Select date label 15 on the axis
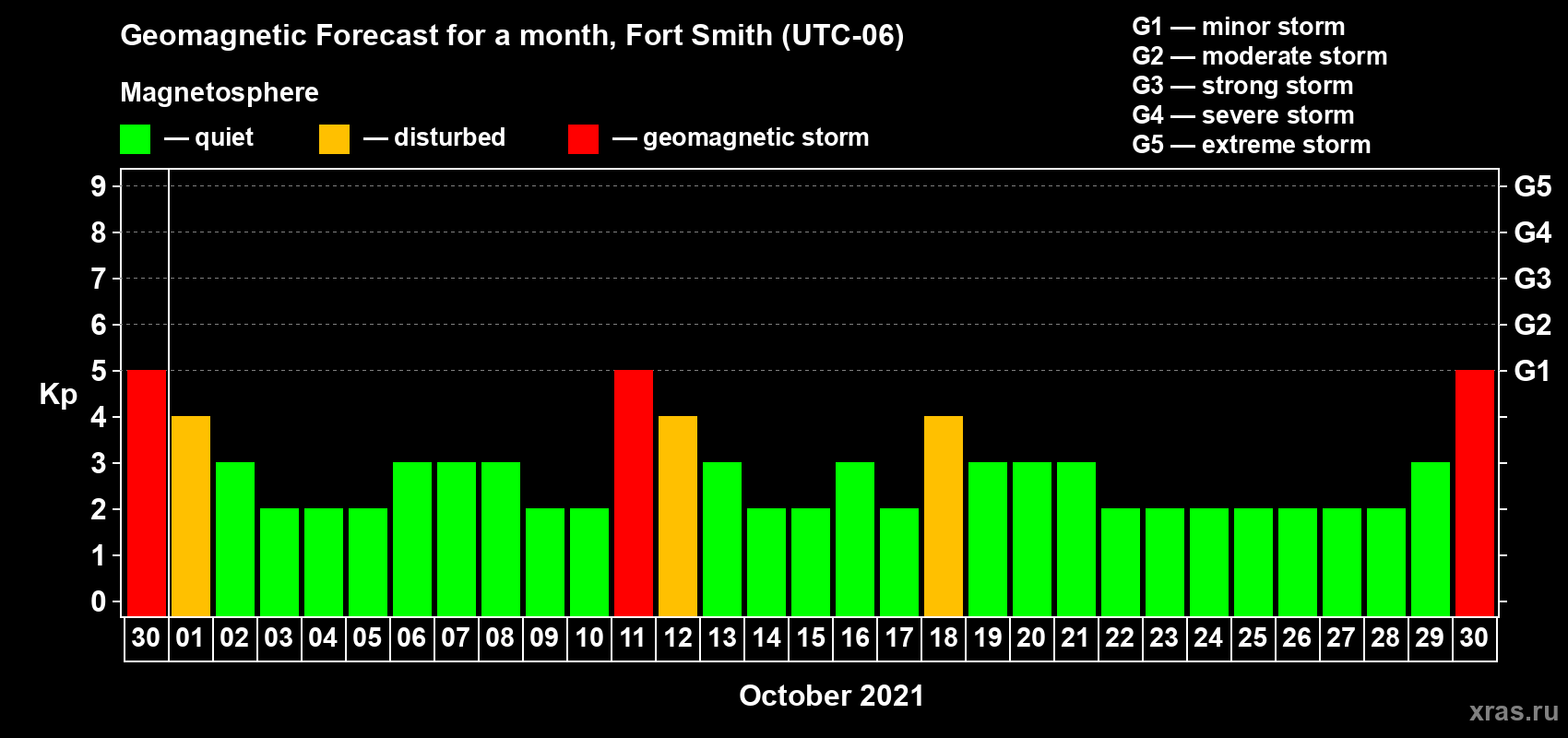 pyautogui.click(x=810, y=638)
